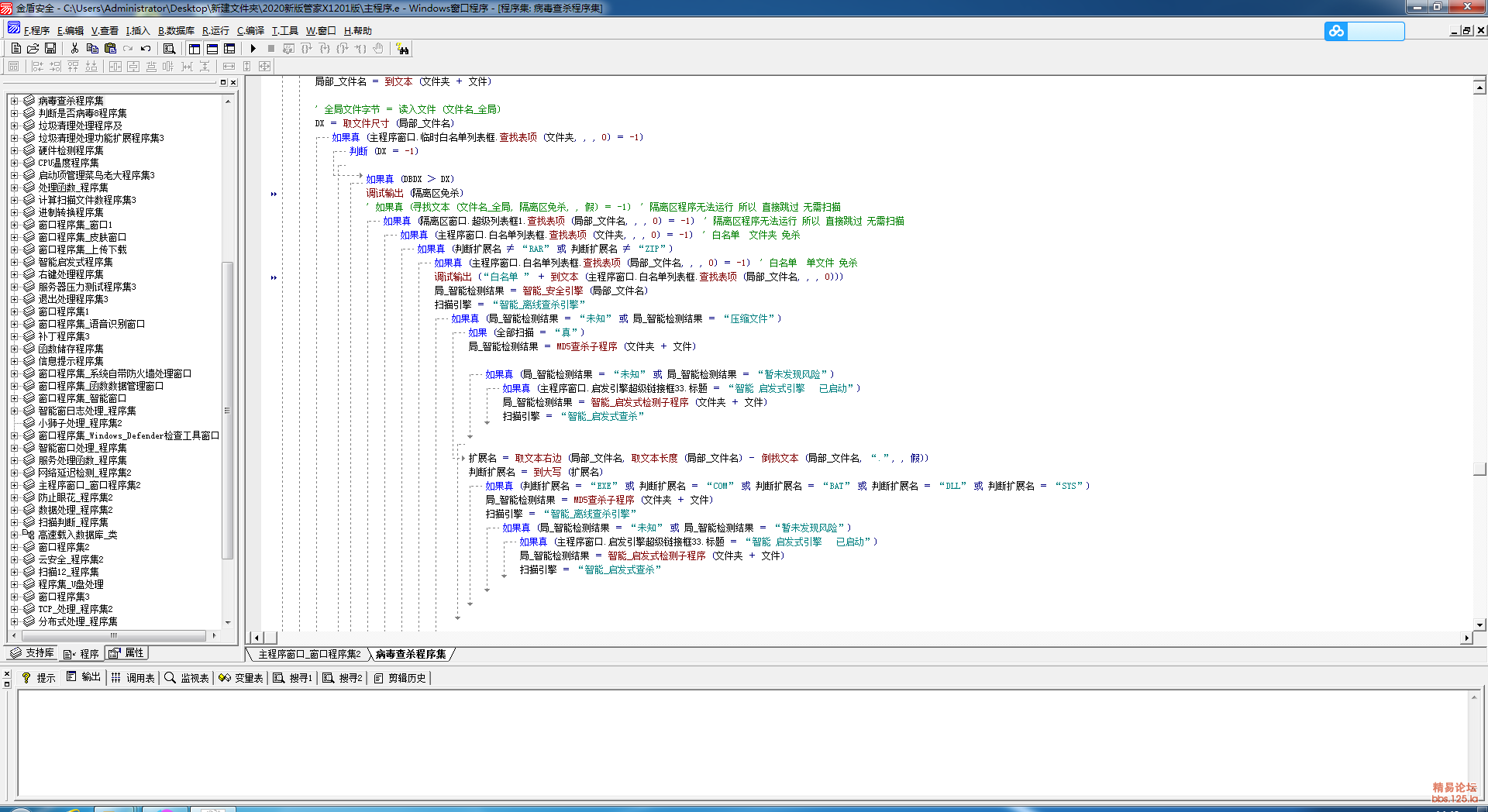Click the align left form-layout icon

pyautogui.click(x=37, y=67)
